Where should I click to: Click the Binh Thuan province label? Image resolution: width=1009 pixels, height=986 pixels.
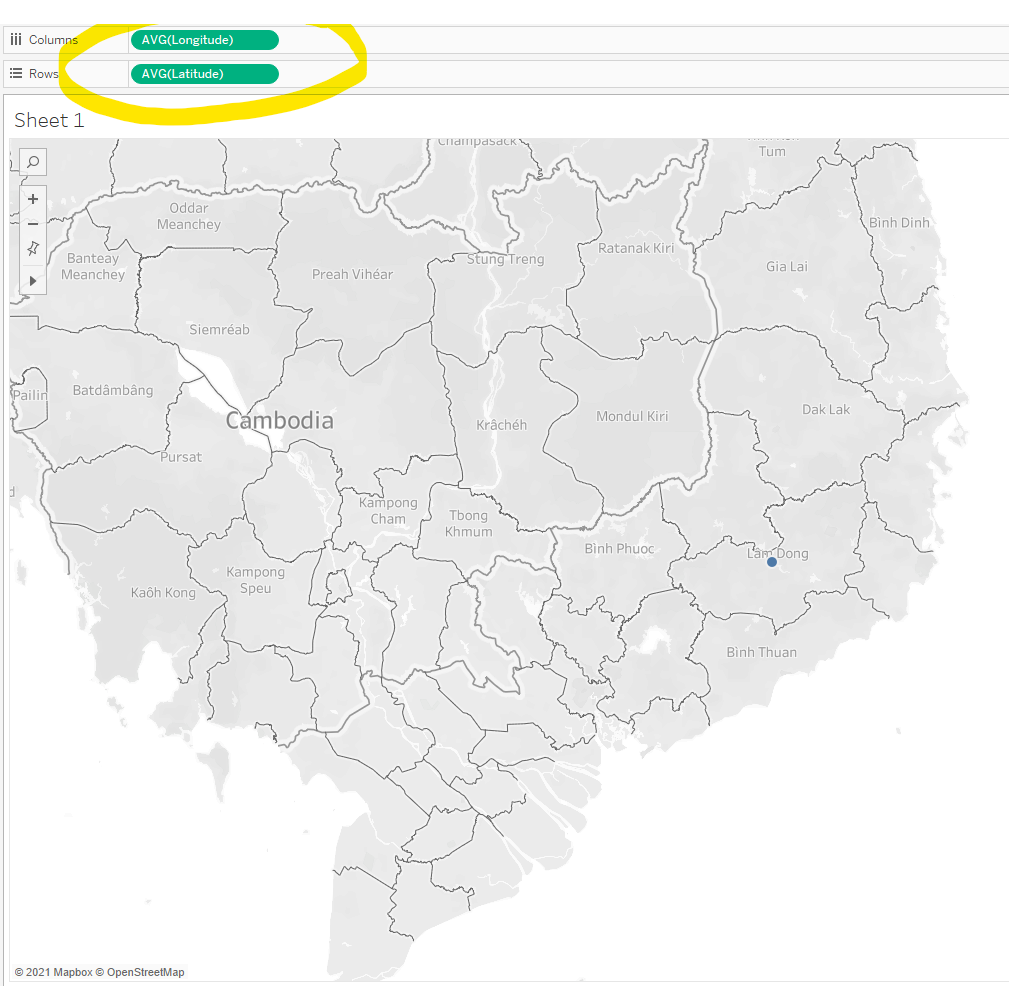762,652
